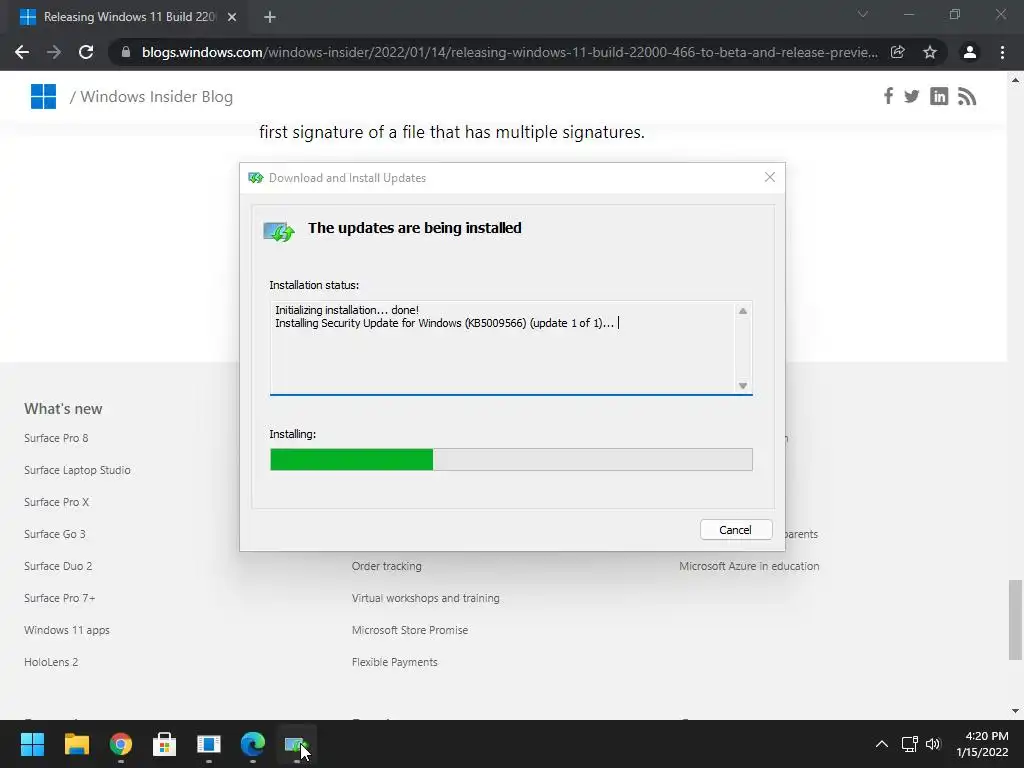This screenshot has width=1024, height=768.
Task: Open the Chrome tab search dropdown
Action: (x=863, y=14)
